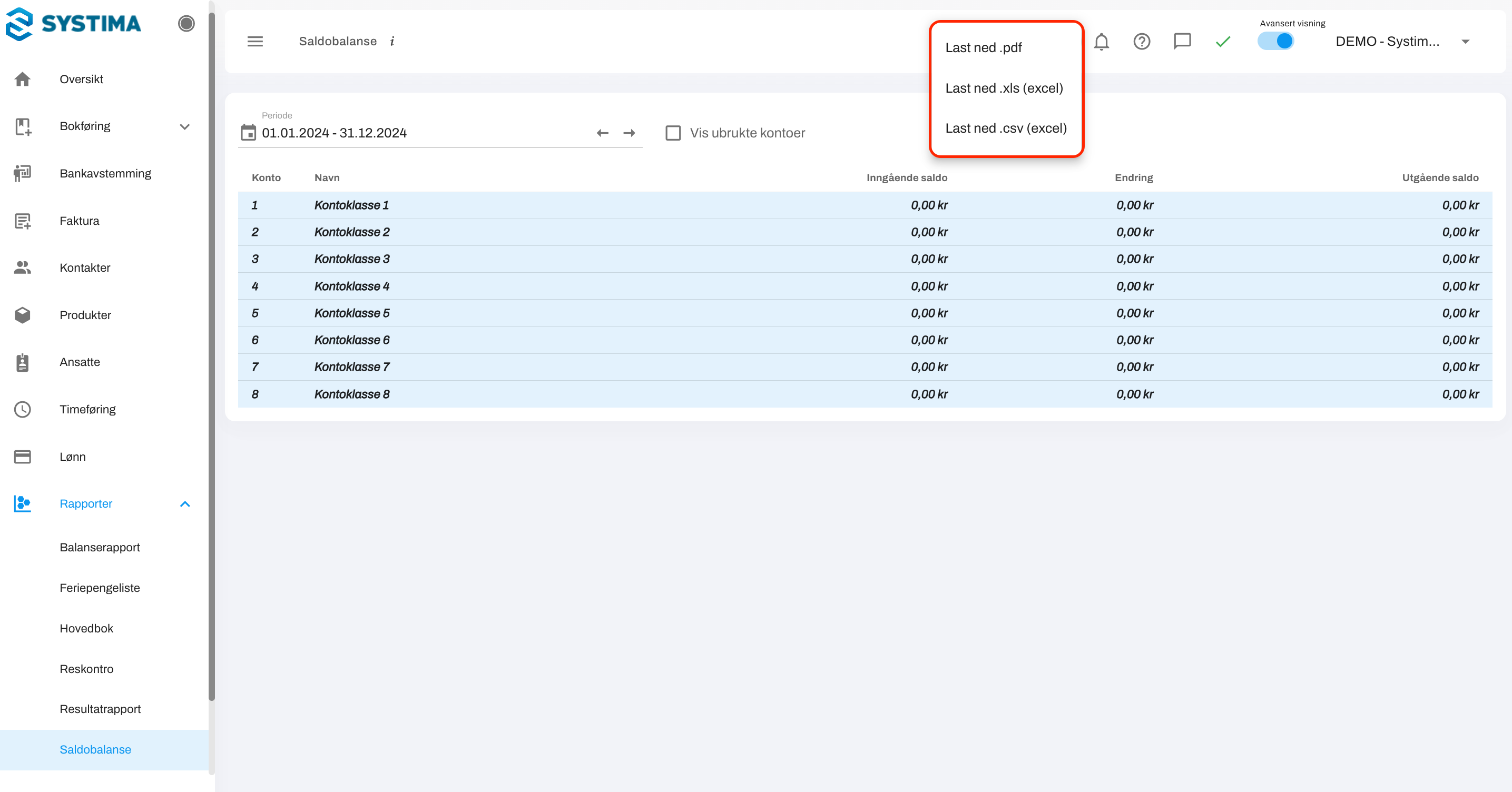Expand the Bokføring menu chevron

point(185,127)
